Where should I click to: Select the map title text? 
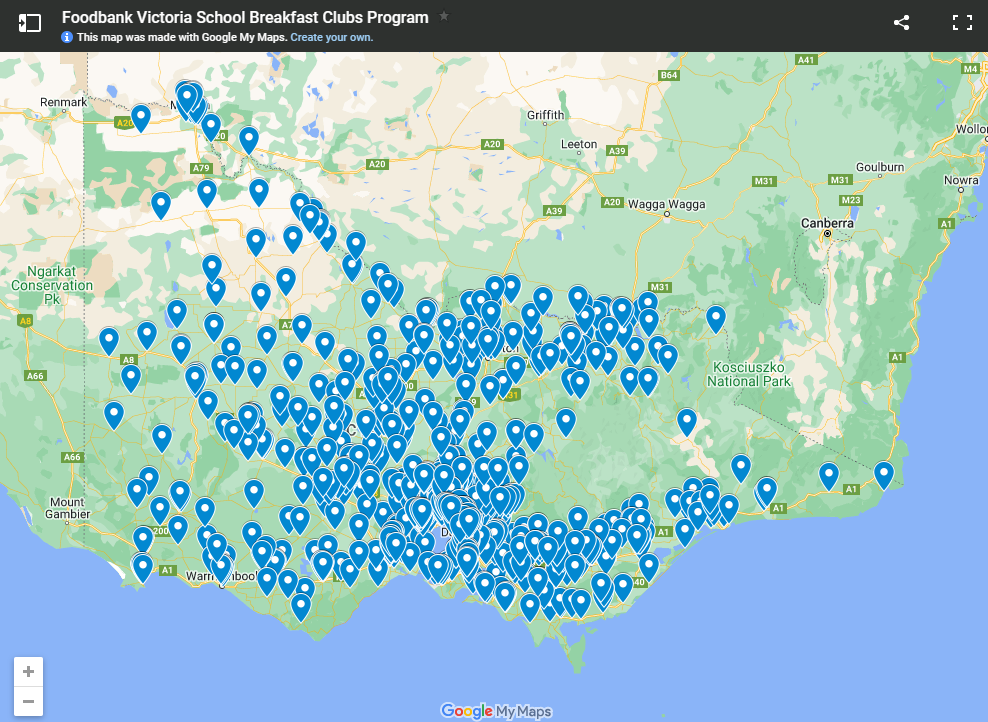click(x=245, y=18)
